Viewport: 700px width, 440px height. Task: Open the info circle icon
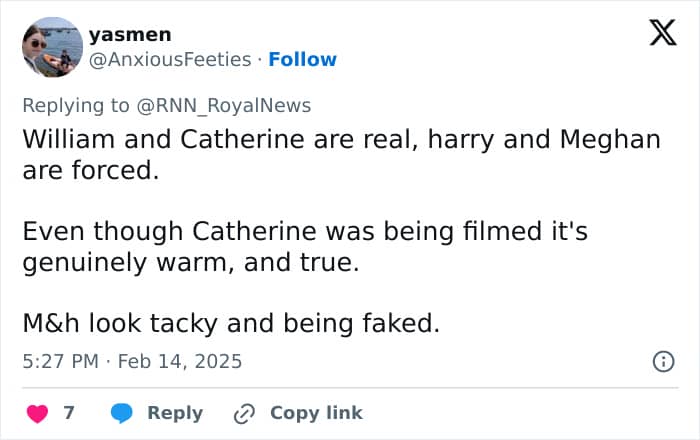[662, 362]
